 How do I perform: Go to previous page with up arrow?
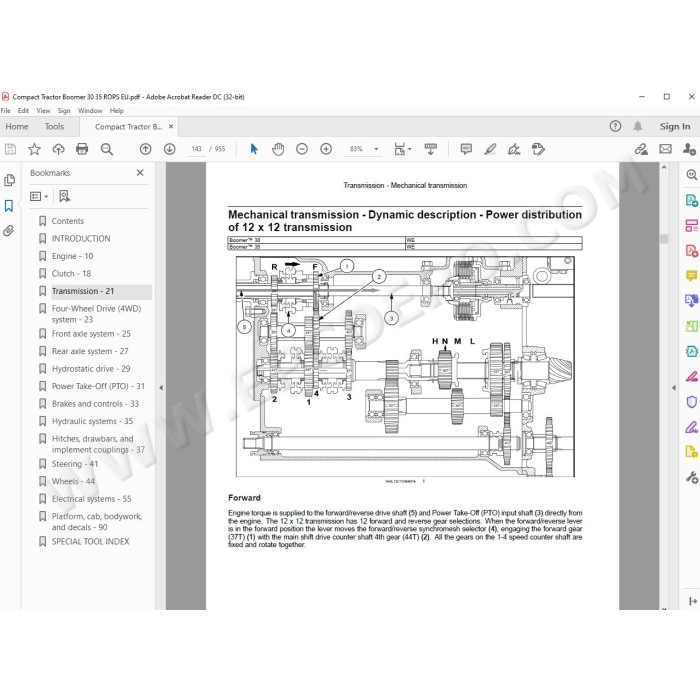[x=146, y=149]
